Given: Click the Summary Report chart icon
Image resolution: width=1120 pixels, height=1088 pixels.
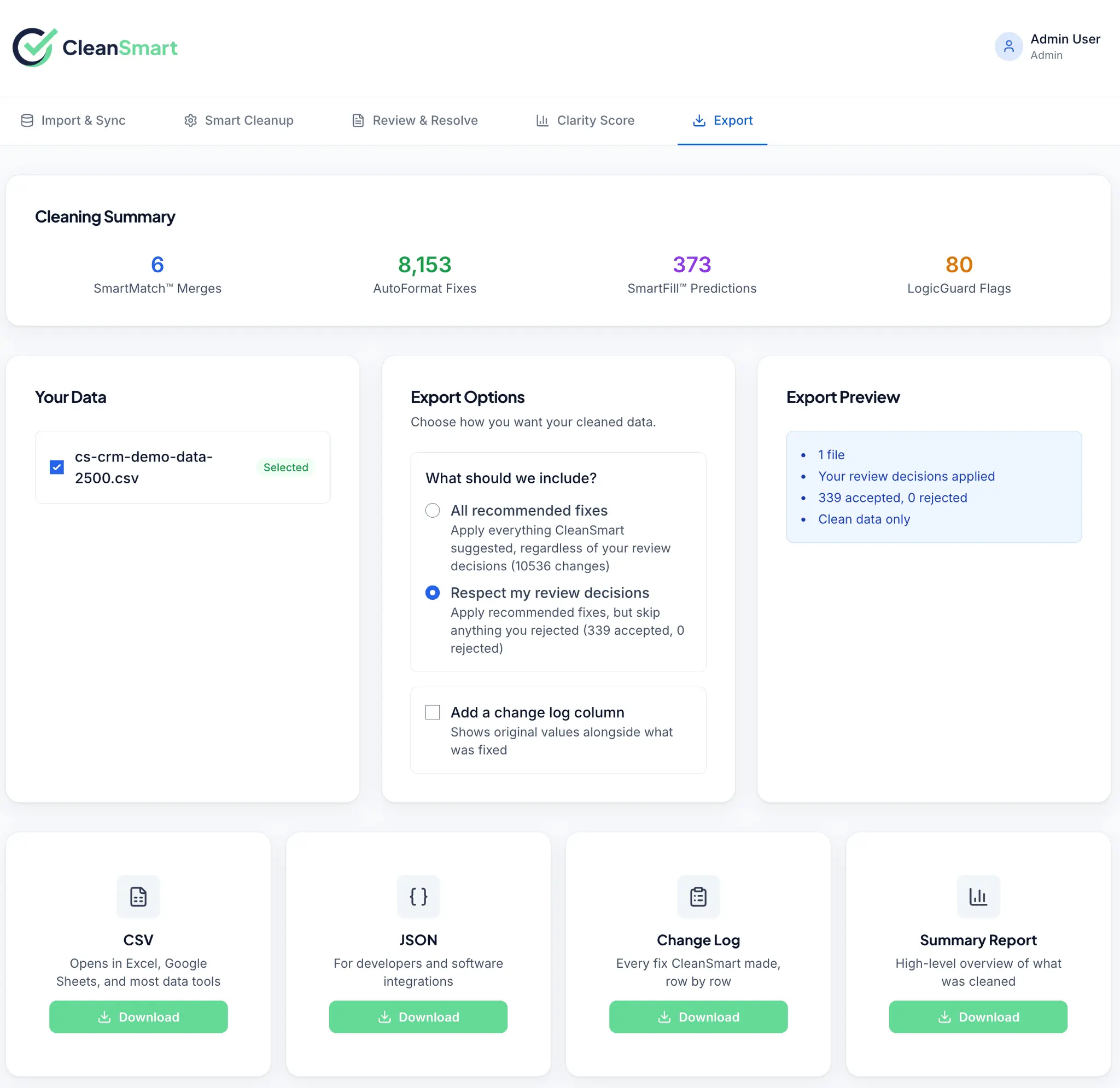Looking at the screenshot, I should click(x=978, y=897).
